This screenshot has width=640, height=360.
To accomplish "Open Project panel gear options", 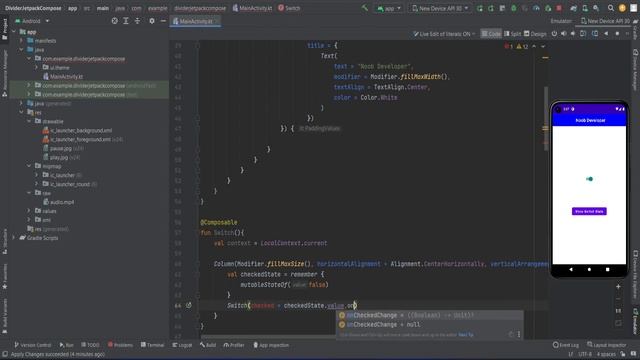I will pos(152,21).
